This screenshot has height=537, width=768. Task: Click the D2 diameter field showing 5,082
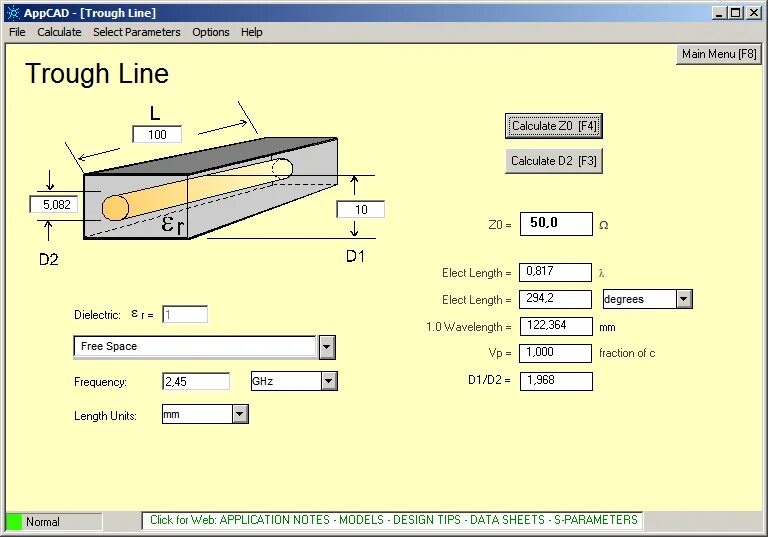click(54, 204)
